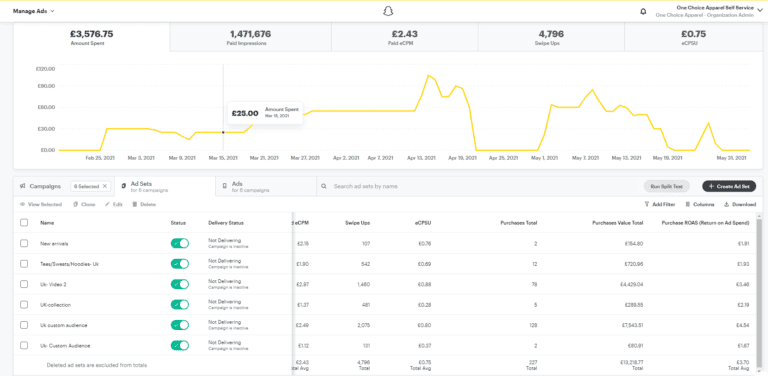Tick the checkbox for Tees/Sweats/Hoodies- Uk
The height and width of the screenshot is (376, 768).
coord(24,264)
